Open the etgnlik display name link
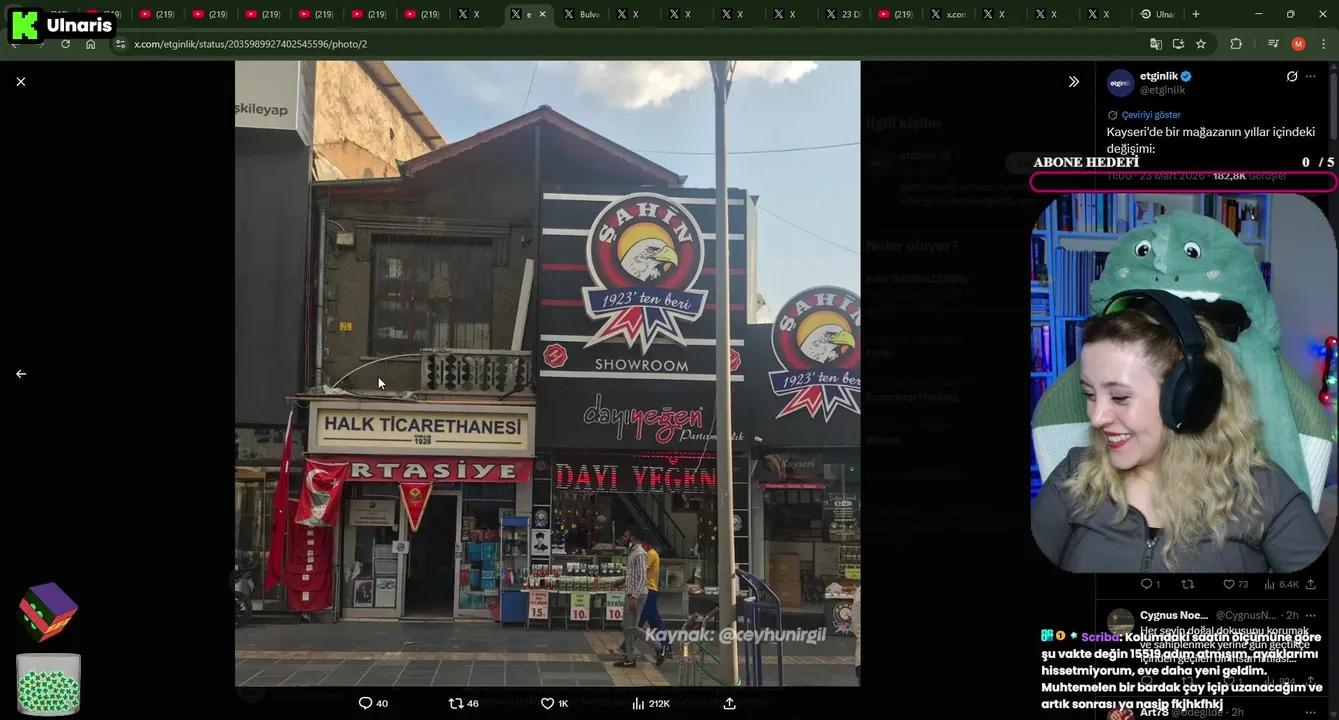 pyautogui.click(x=1159, y=76)
